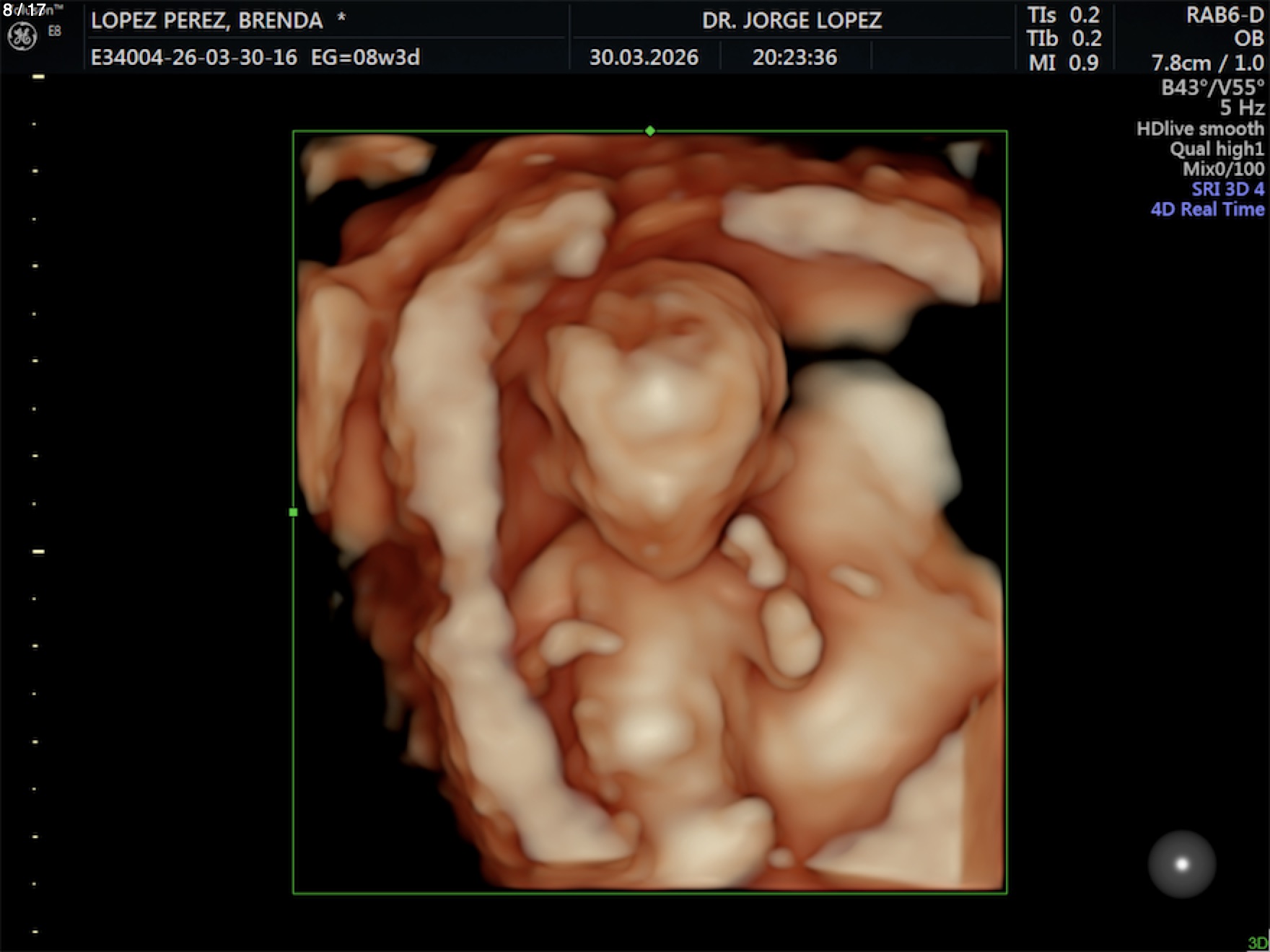This screenshot has height=952, width=1270.
Task: Click the 7.8cm / 1.0 depth readout
Action: (1207, 63)
